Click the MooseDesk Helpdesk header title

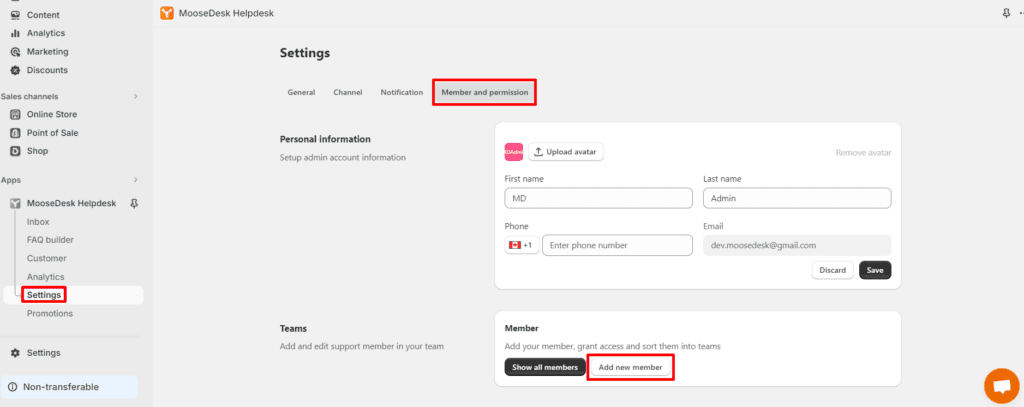[x=226, y=13]
